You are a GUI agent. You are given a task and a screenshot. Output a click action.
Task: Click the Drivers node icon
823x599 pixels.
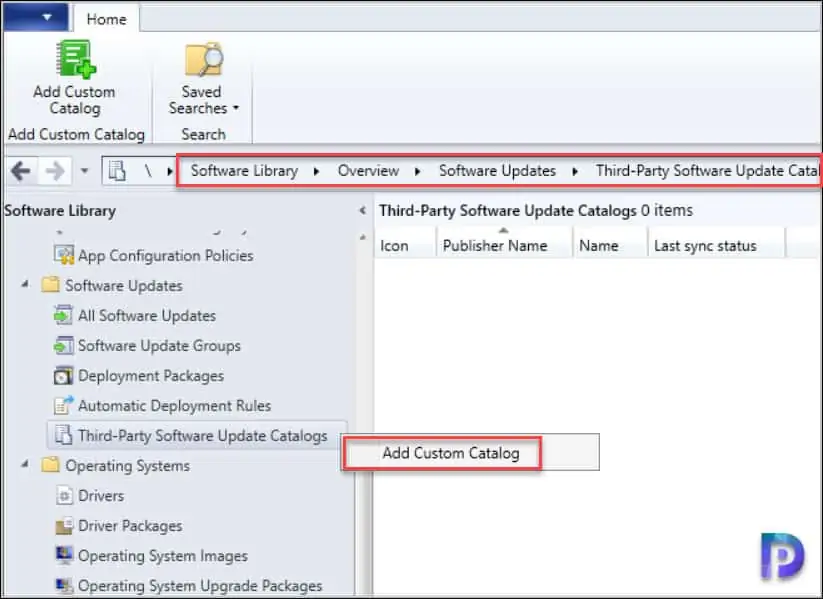[x=64, y=495]
